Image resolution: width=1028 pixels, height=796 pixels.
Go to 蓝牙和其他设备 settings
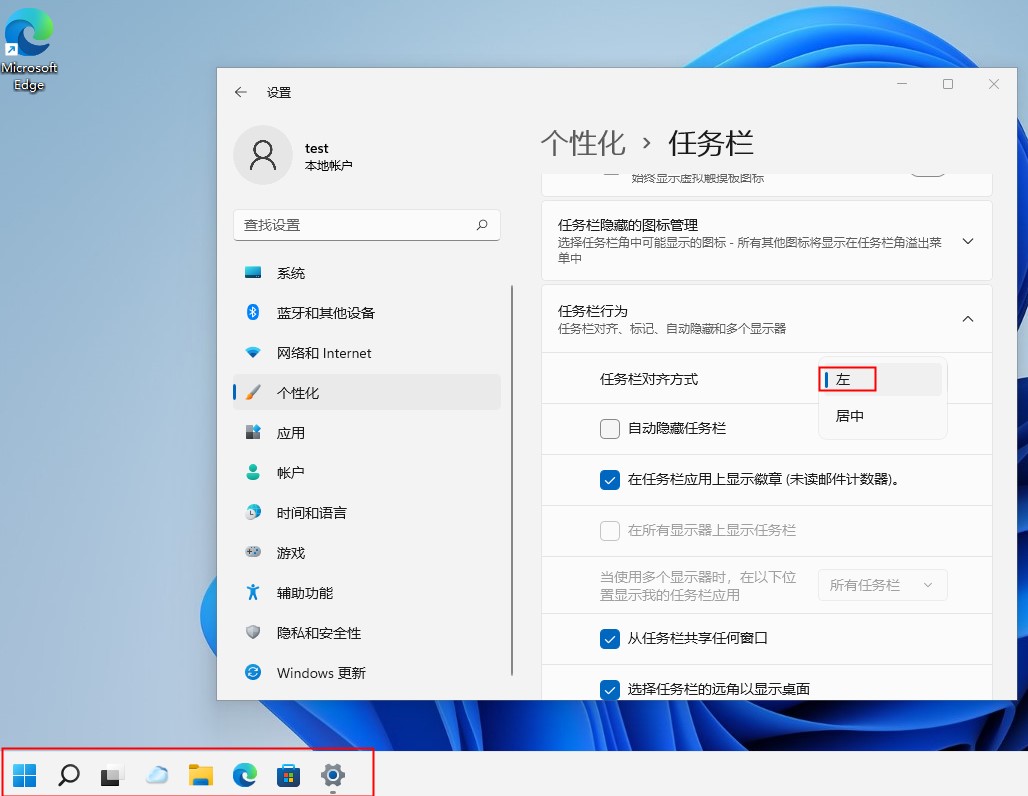click(x=325, y=313)
